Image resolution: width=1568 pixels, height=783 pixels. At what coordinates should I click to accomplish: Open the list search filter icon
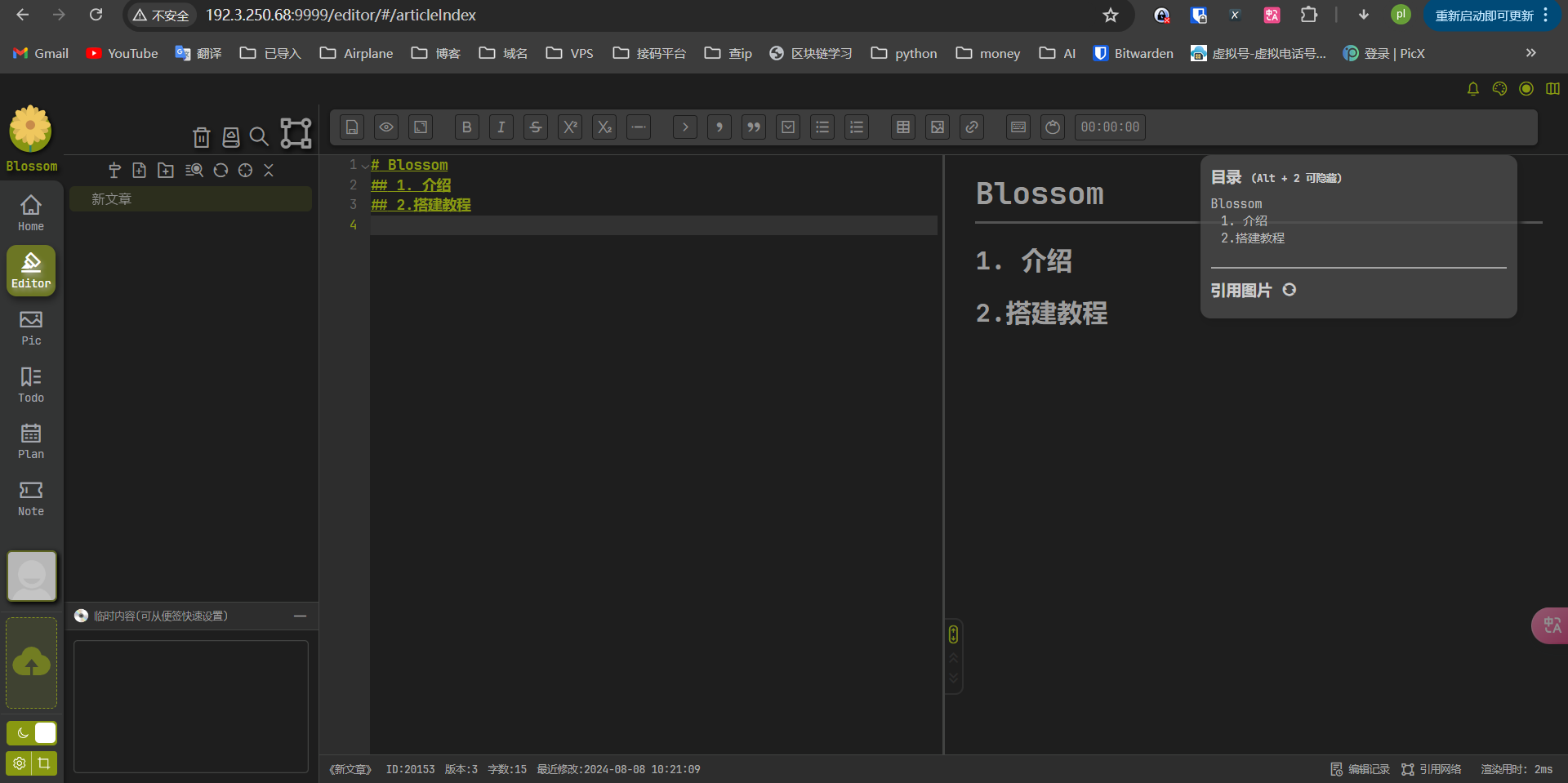[194, 170]
